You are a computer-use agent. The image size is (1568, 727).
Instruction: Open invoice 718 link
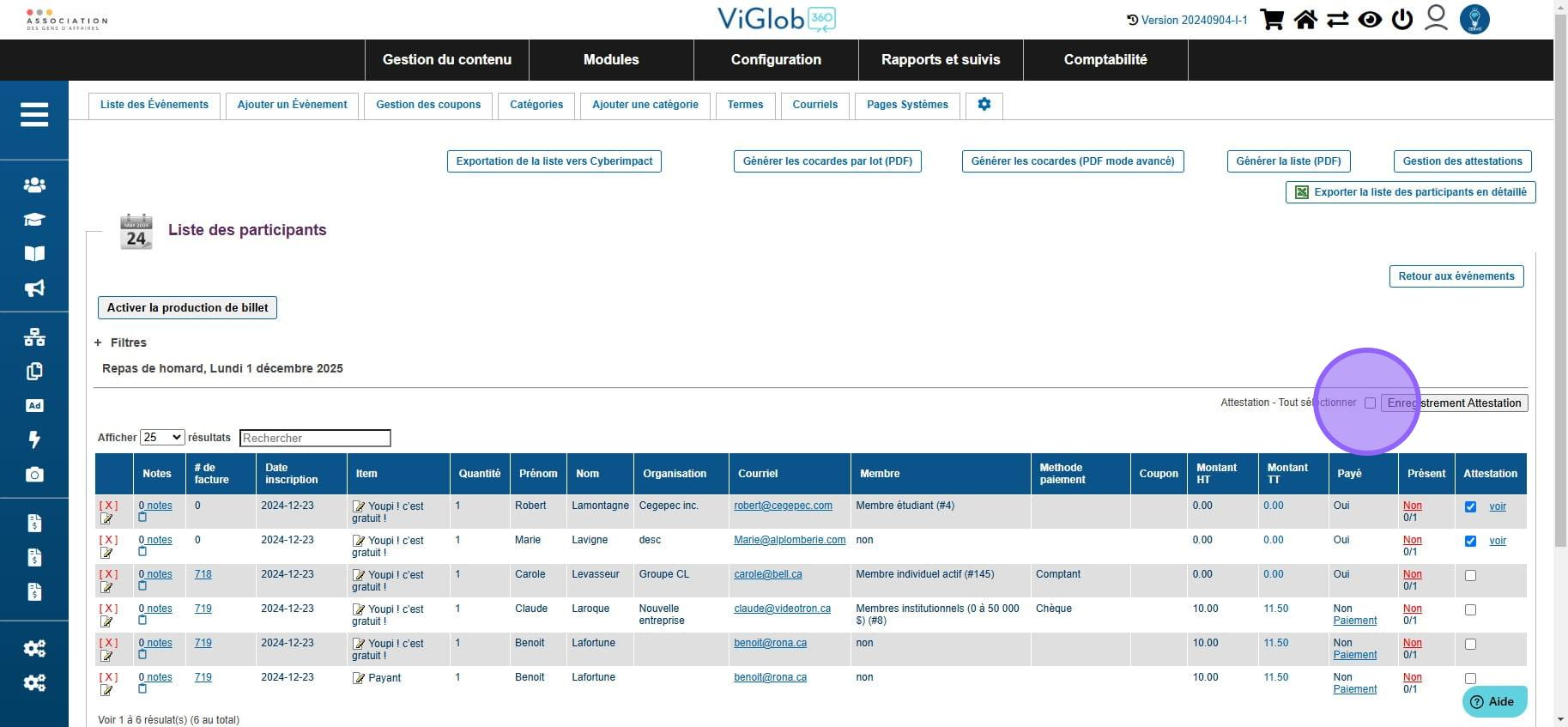[x=203, y=574]
